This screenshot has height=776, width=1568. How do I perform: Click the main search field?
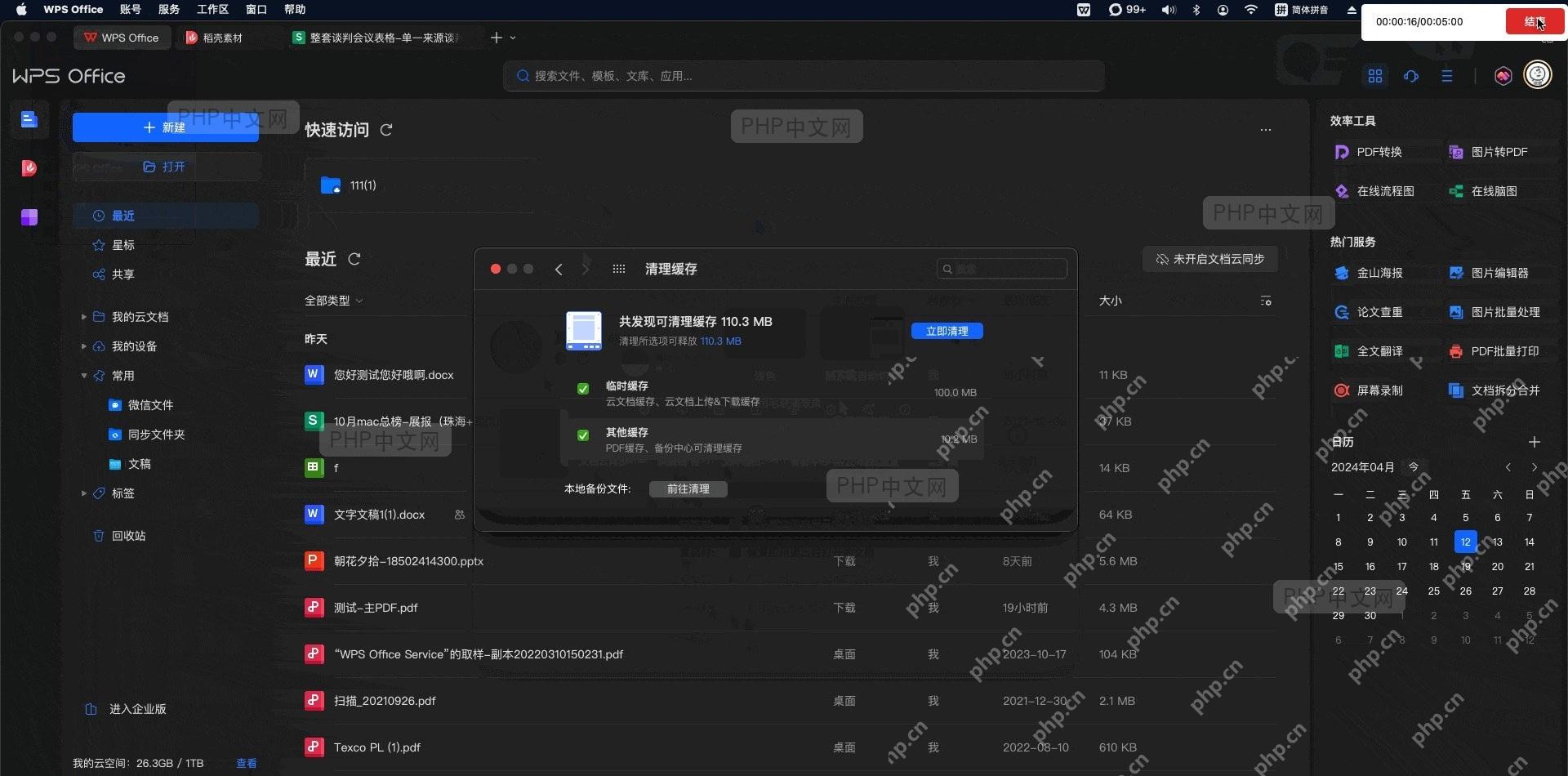pos(804,76)
